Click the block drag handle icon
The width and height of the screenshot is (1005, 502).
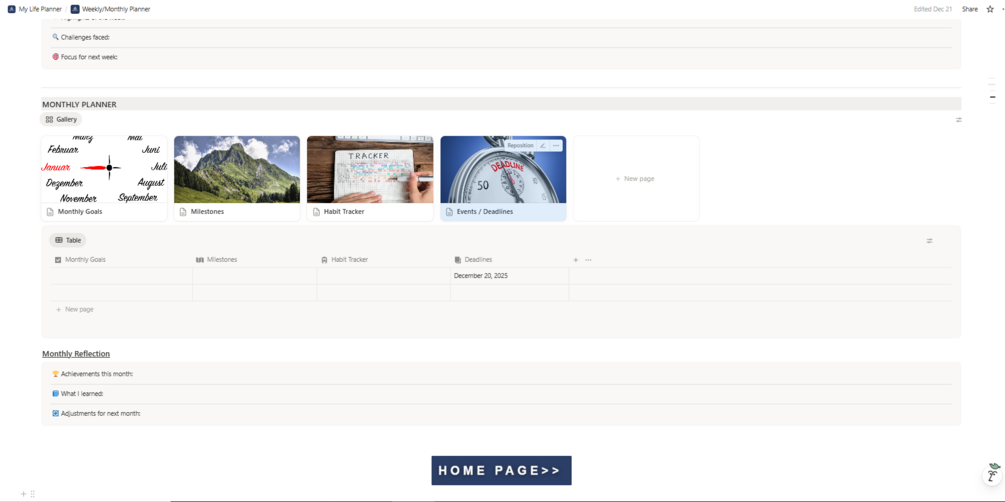point(33,494)
